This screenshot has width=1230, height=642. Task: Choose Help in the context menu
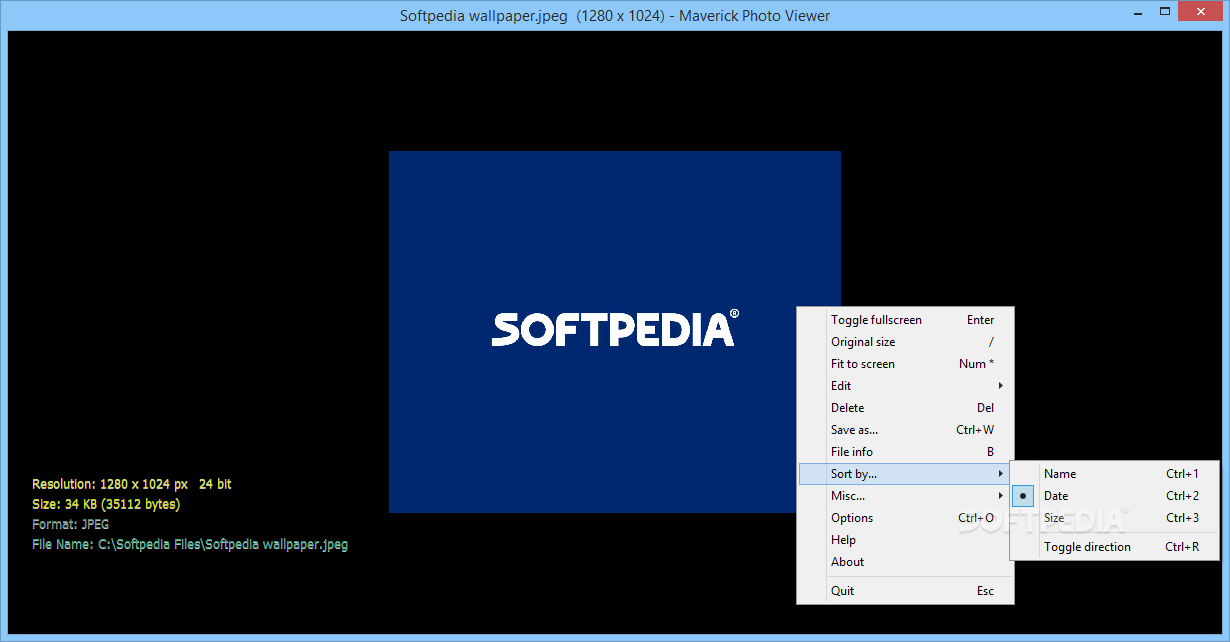905,540
